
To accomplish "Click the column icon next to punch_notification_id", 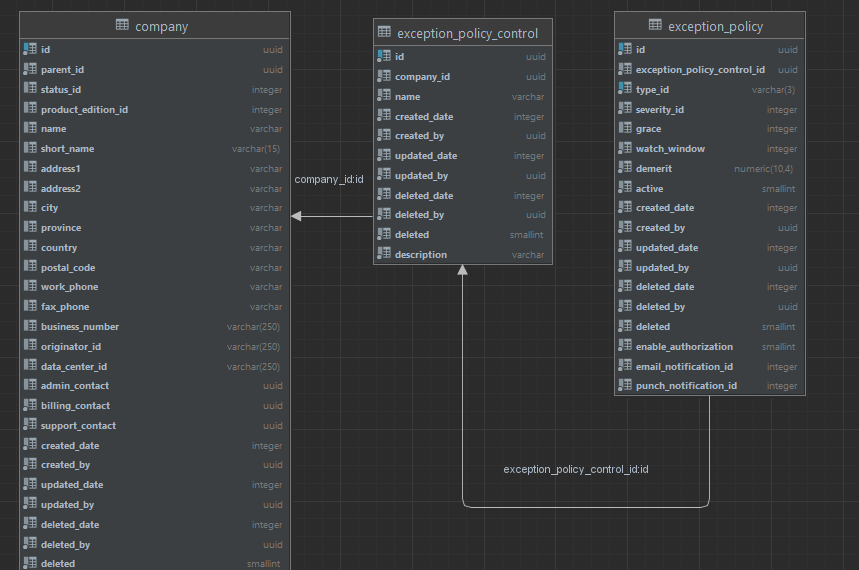I will point(625,386).
